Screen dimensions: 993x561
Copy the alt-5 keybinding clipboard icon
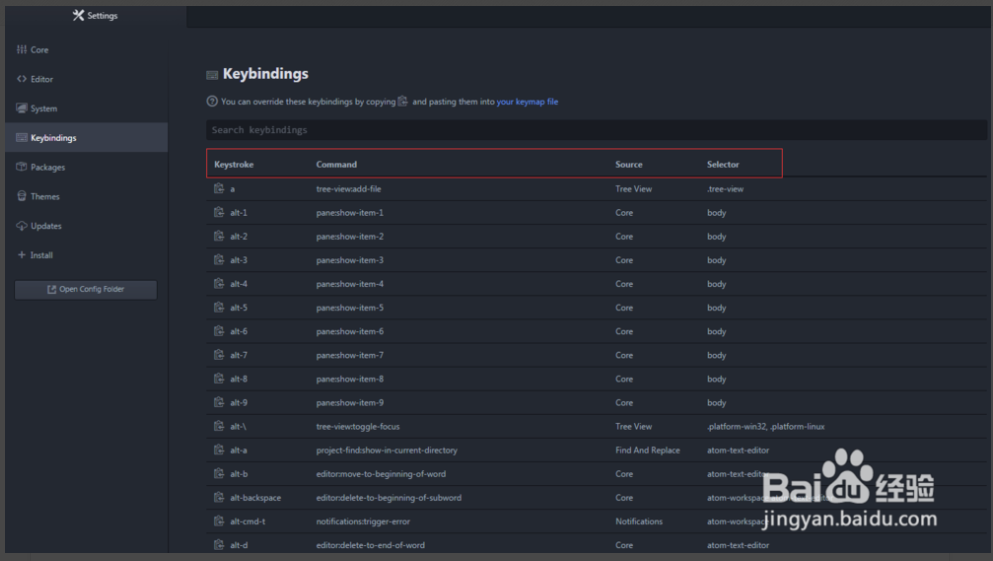pyautogui.click(x=218, y=307)
